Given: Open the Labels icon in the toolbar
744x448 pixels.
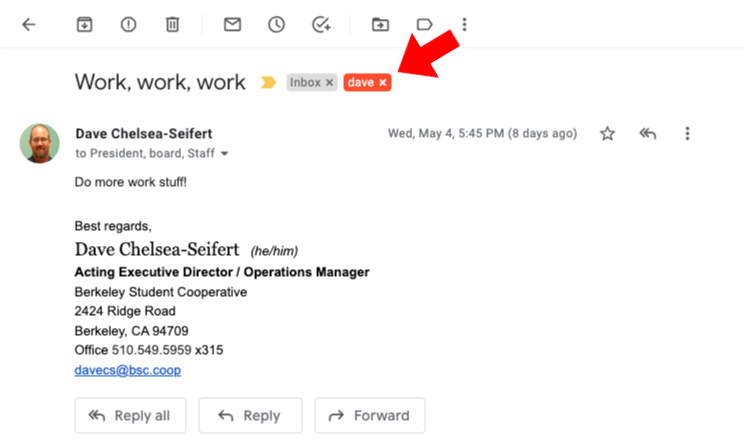Looking at the screenshot, I should [x=424, y=24].
